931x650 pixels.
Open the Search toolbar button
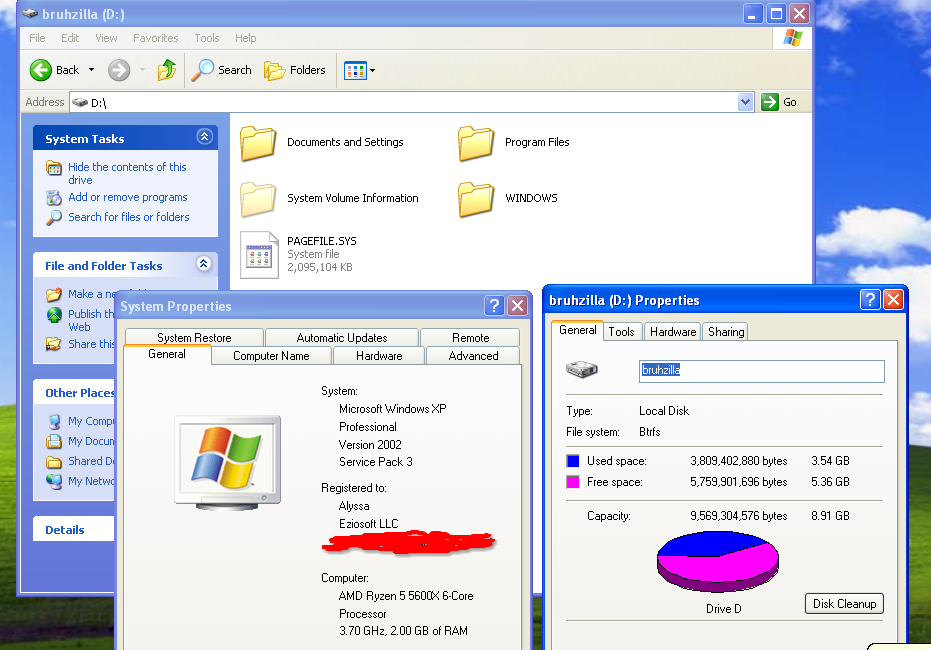pos(222,70)
